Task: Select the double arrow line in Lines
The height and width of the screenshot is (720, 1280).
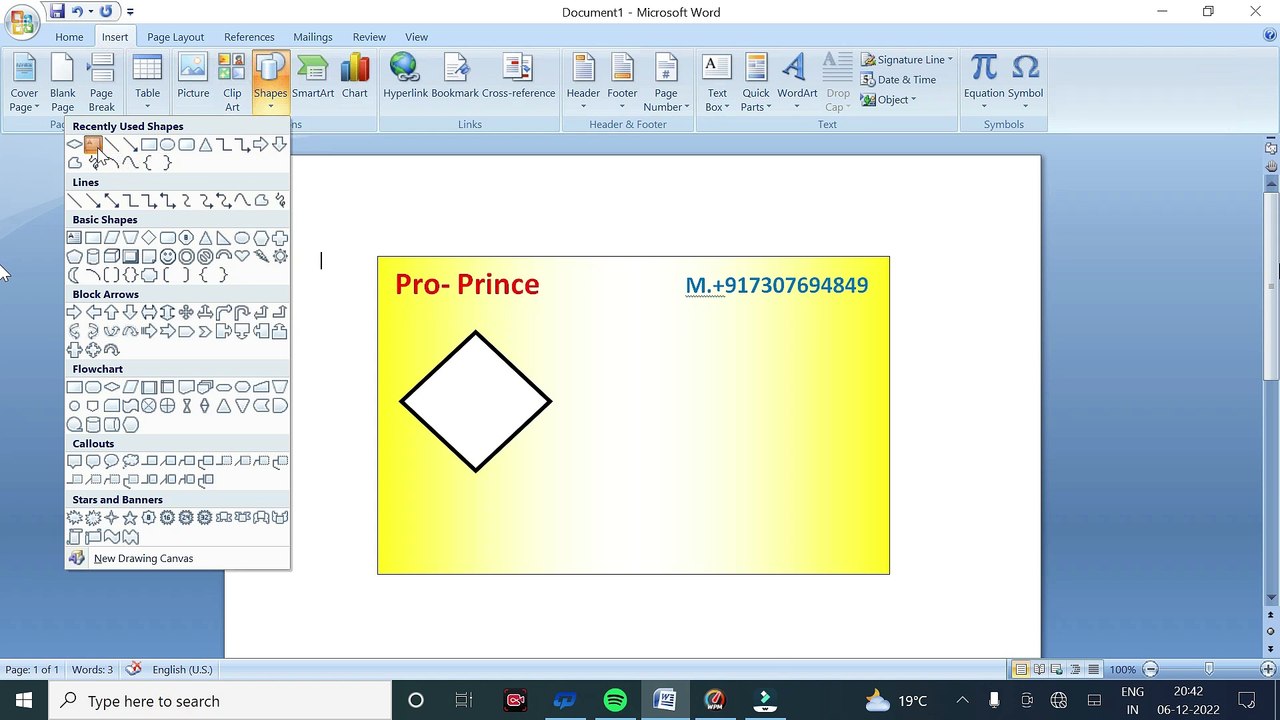Action: point(111,201)
